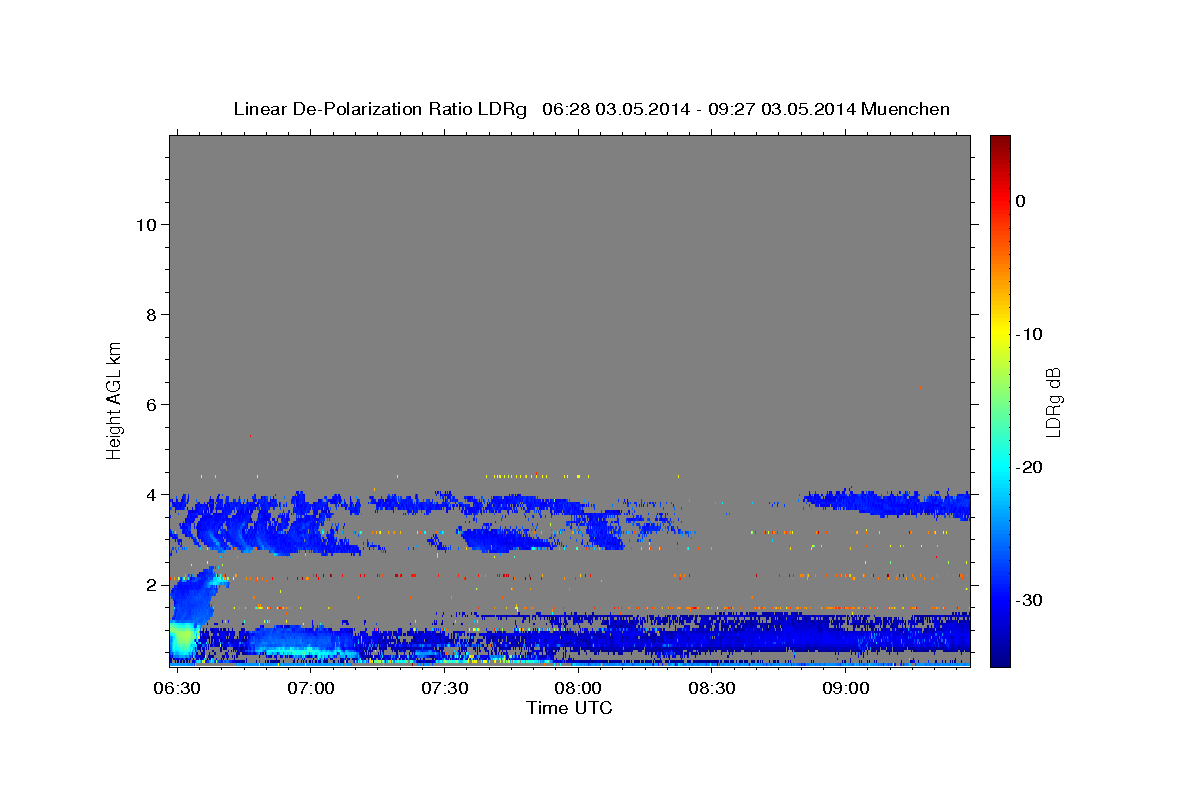Image resolution: width=1200 pixels, height=800 pixels.
Task: Pick the dark blue bottom of the colorbar
Action: [x=1000, y=658]
